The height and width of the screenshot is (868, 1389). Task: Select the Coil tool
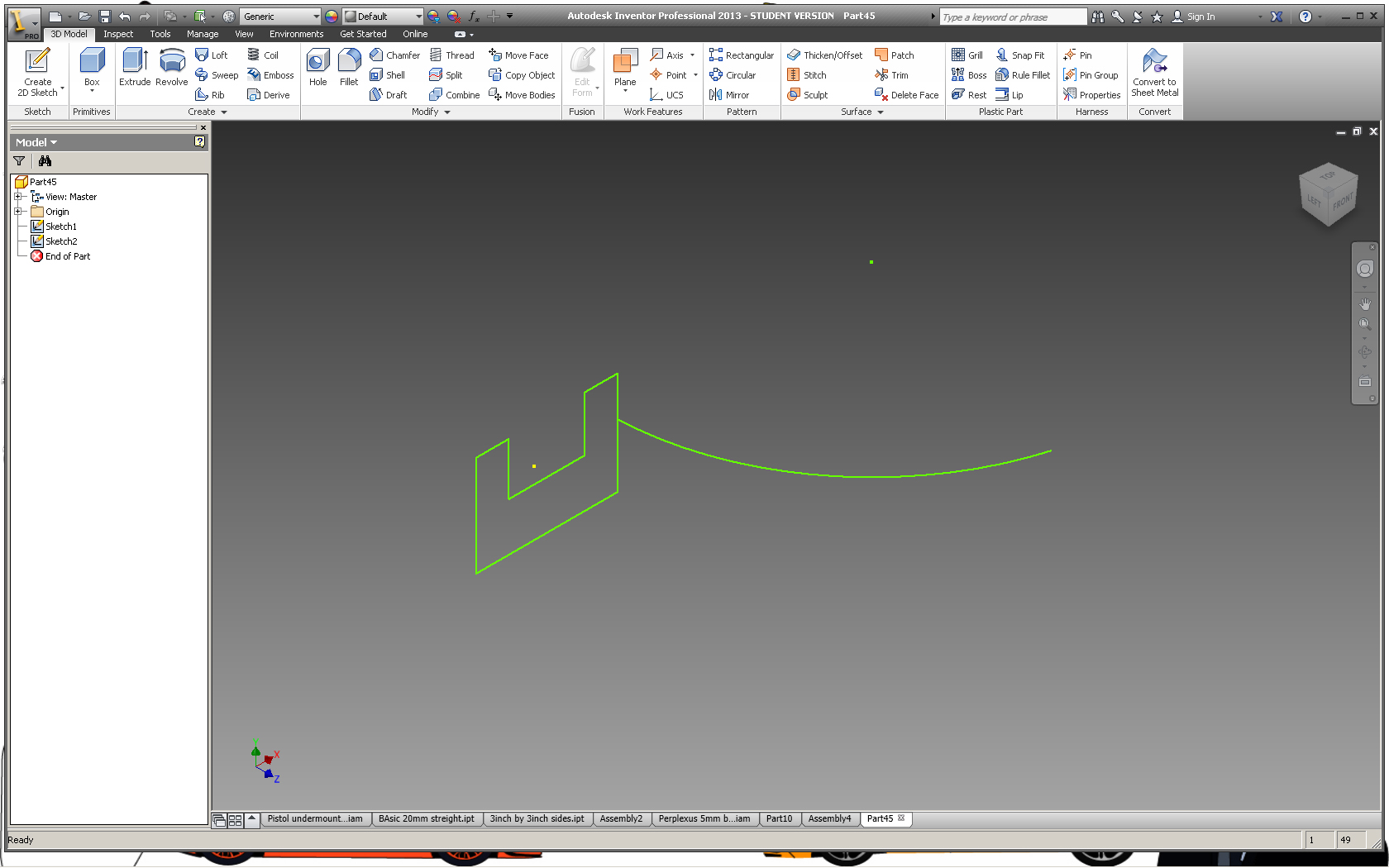click(x=263, y=55)
